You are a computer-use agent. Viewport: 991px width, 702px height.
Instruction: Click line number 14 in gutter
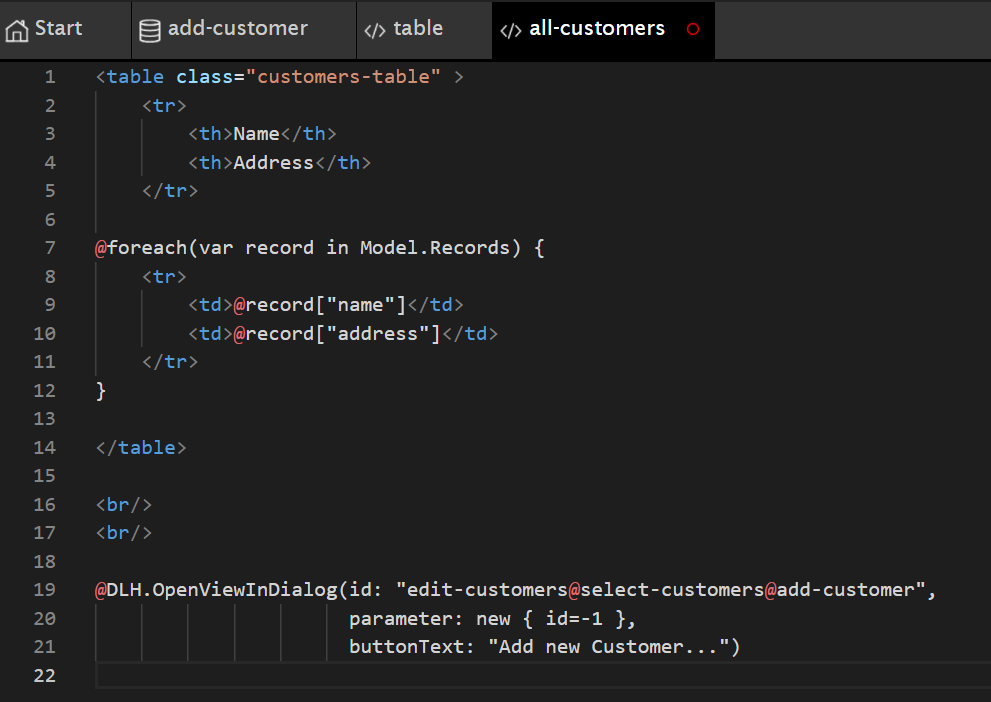44,447
